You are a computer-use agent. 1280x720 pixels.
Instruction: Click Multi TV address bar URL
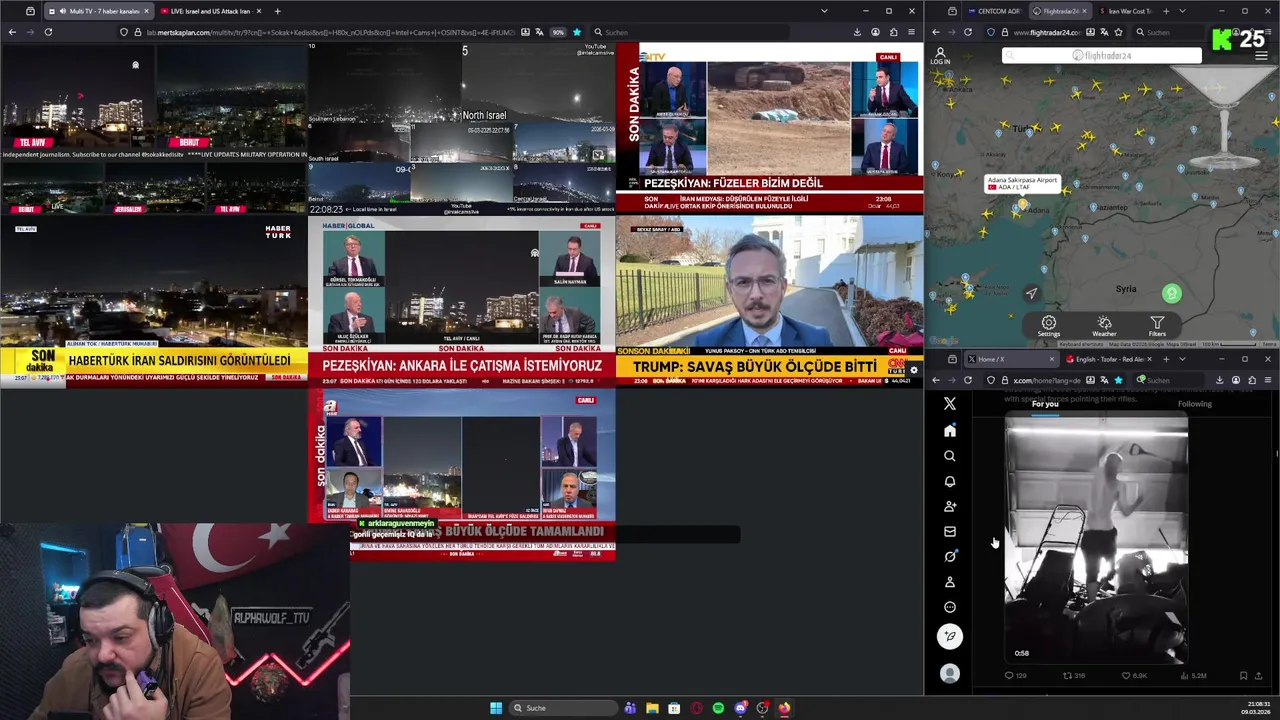(330, 32)
